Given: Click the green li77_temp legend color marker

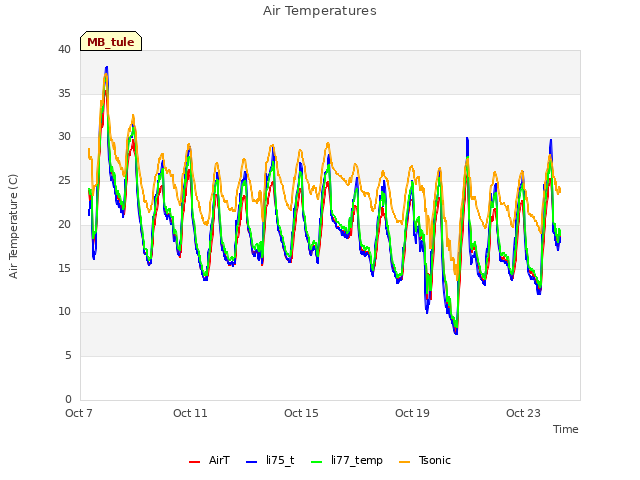Looking at the screenshot, I should [317, 462].
